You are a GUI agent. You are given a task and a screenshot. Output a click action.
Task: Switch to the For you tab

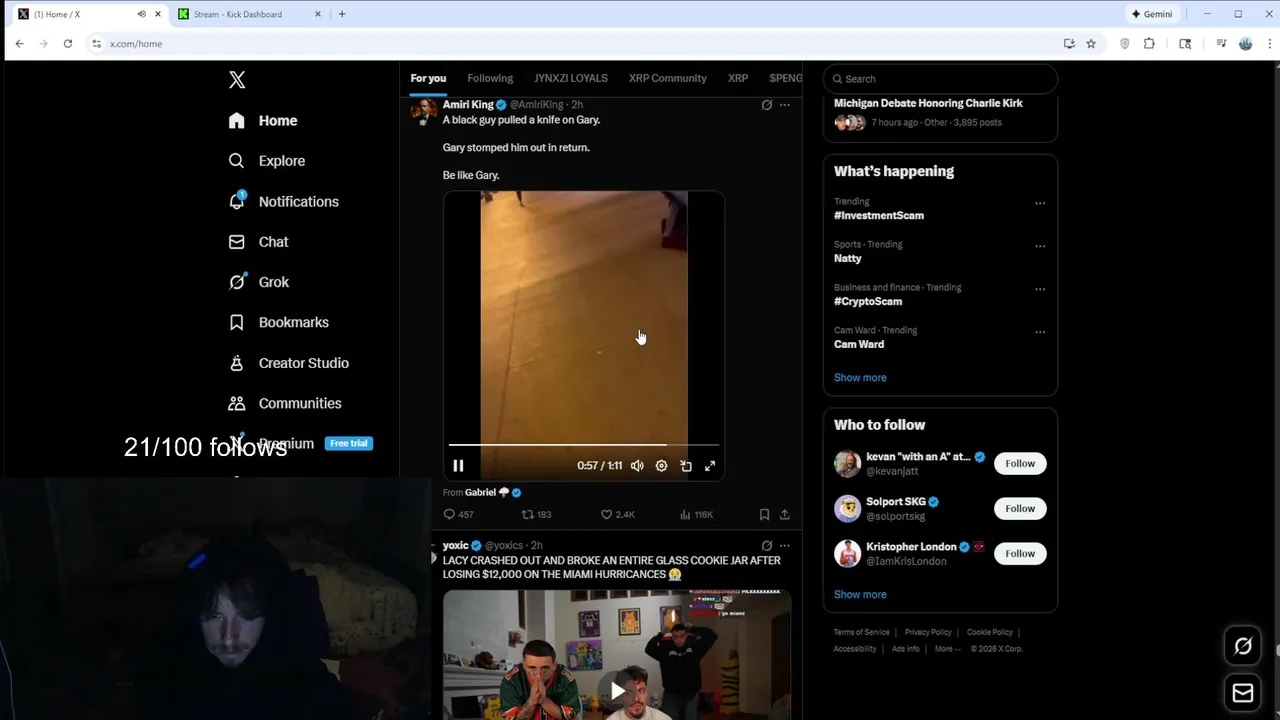coord(428,78)
